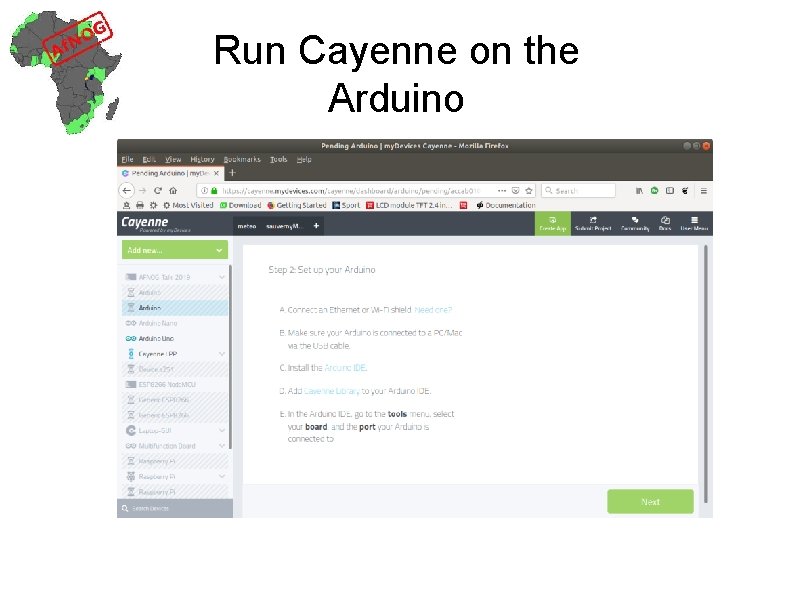Select the Arduino Uno device
Screen dimensions: 794x595
pos(175,338)
